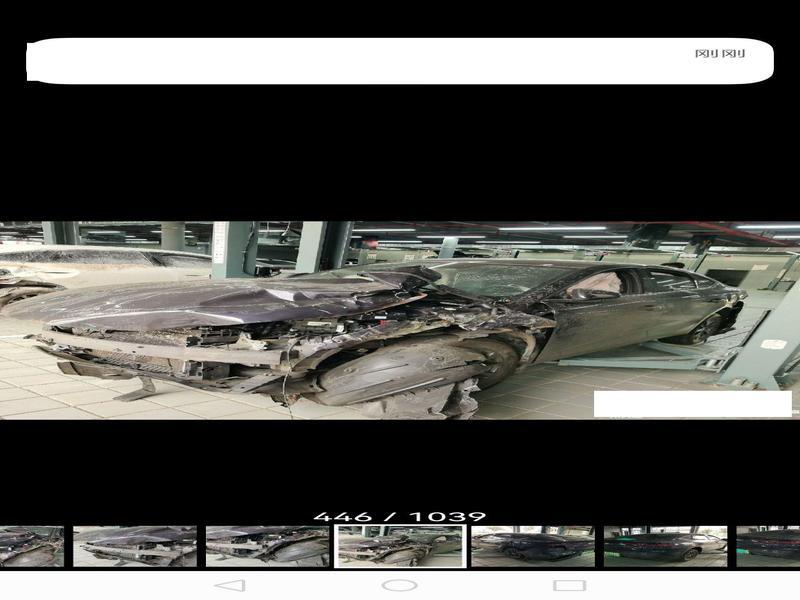Open the thumbnail just right of the highlighted one
The image size is (800, 600).
(532, 547)
